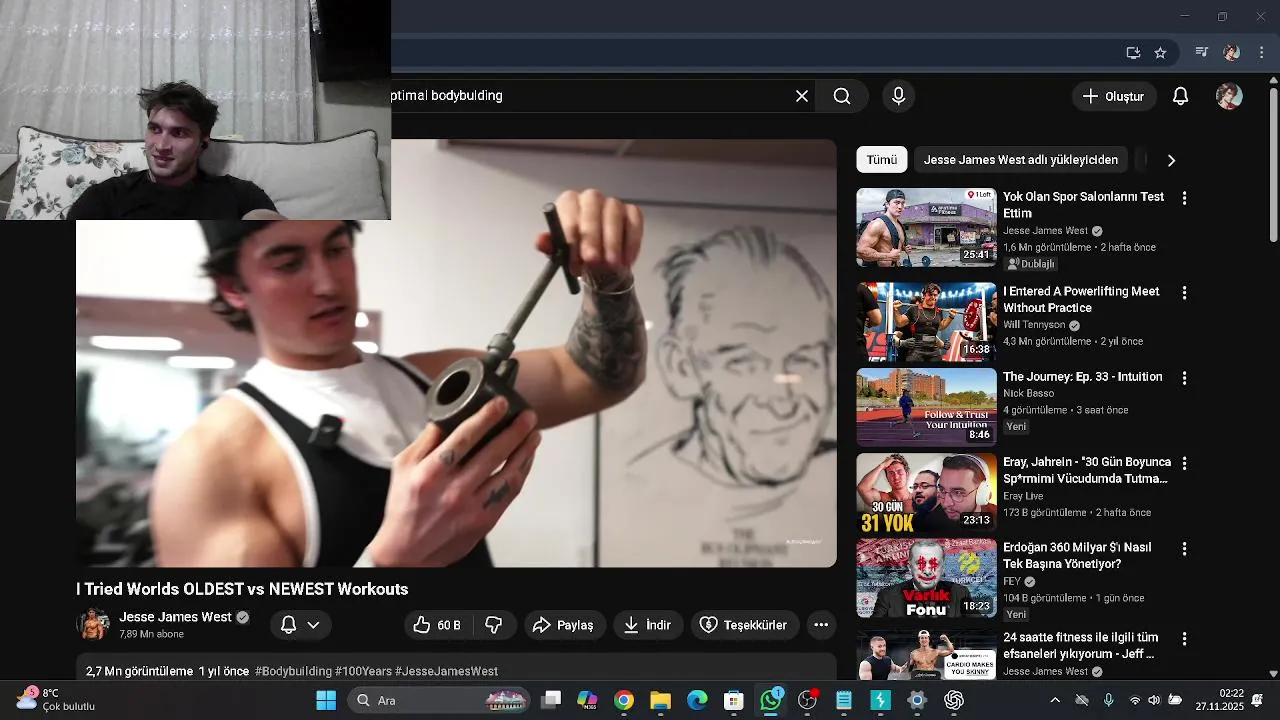The width and height of the screenshot is (1280, 720).
Task: Click Jesse James West channel avatar
Action: point(93,624)
